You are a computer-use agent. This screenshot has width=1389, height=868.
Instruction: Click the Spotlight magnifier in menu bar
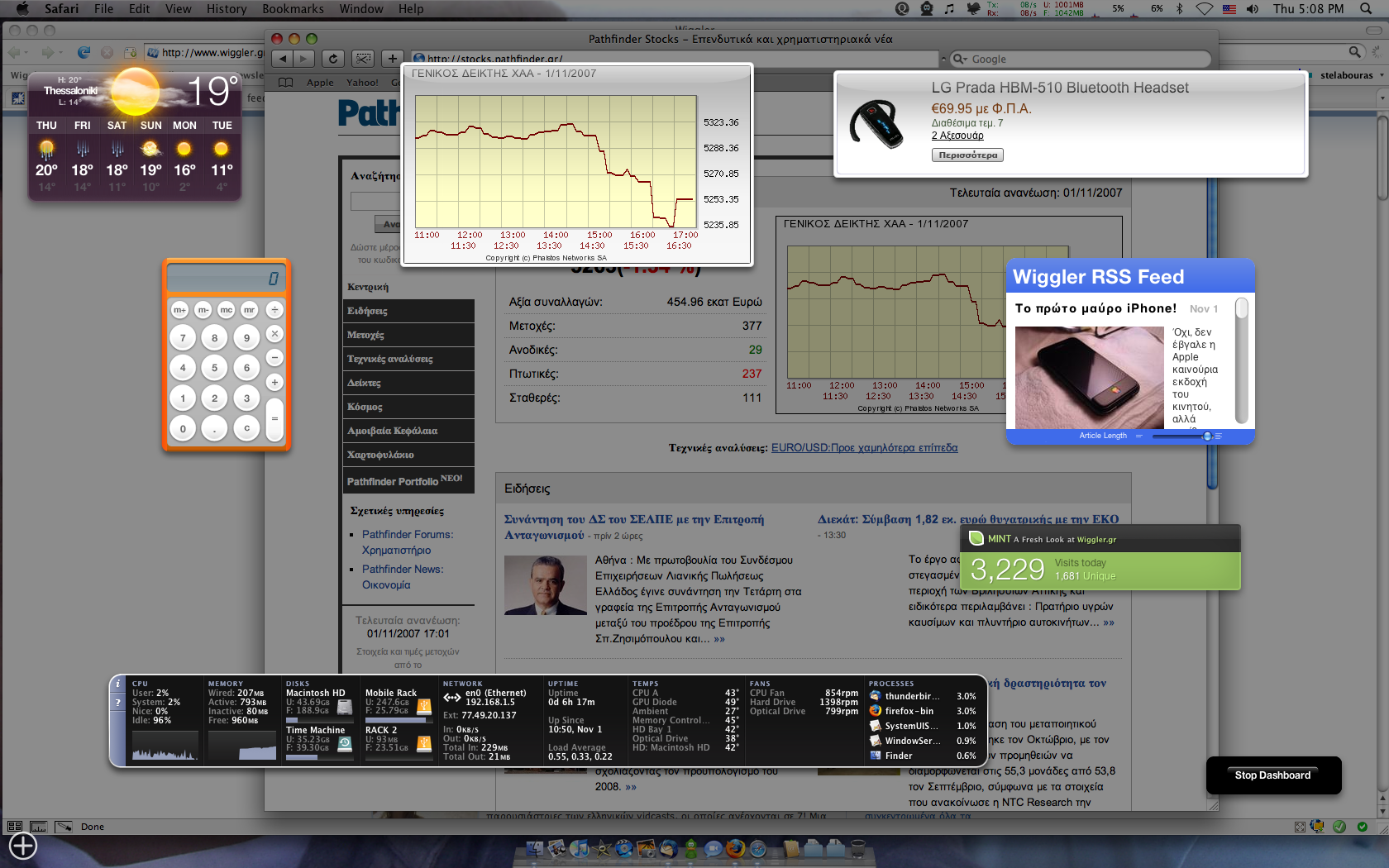tap(1366, 9)
